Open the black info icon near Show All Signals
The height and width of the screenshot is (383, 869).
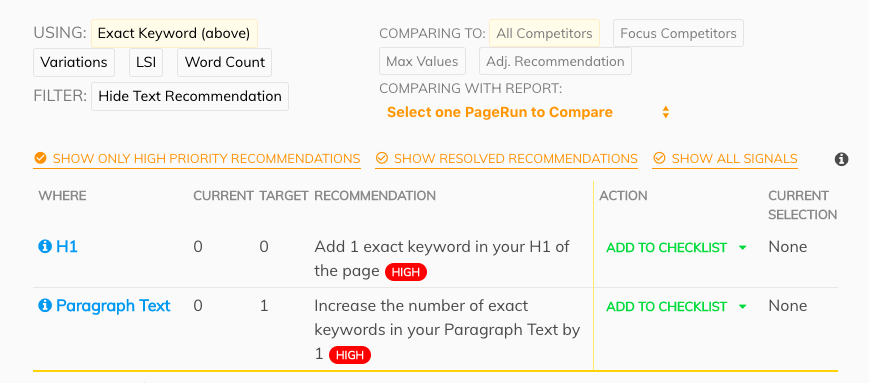click(841, 160)
